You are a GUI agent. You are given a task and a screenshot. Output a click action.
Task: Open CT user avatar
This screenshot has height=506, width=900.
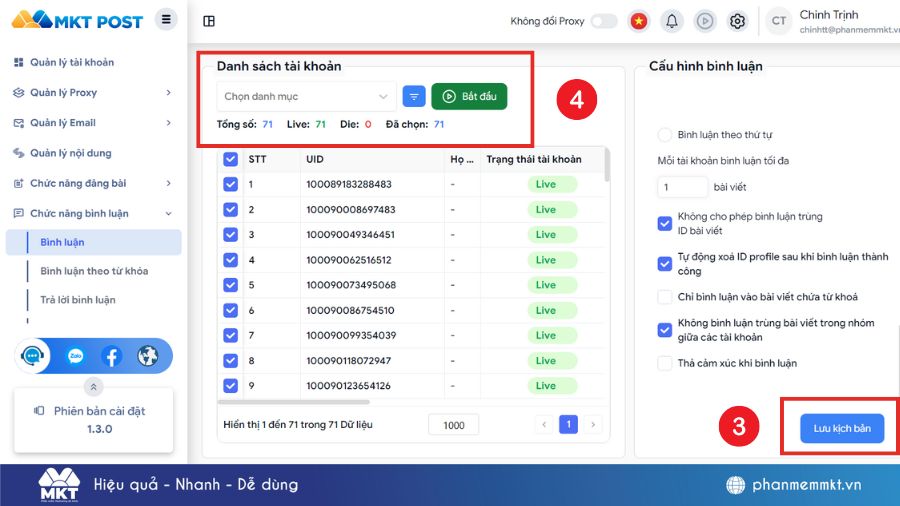778,21
